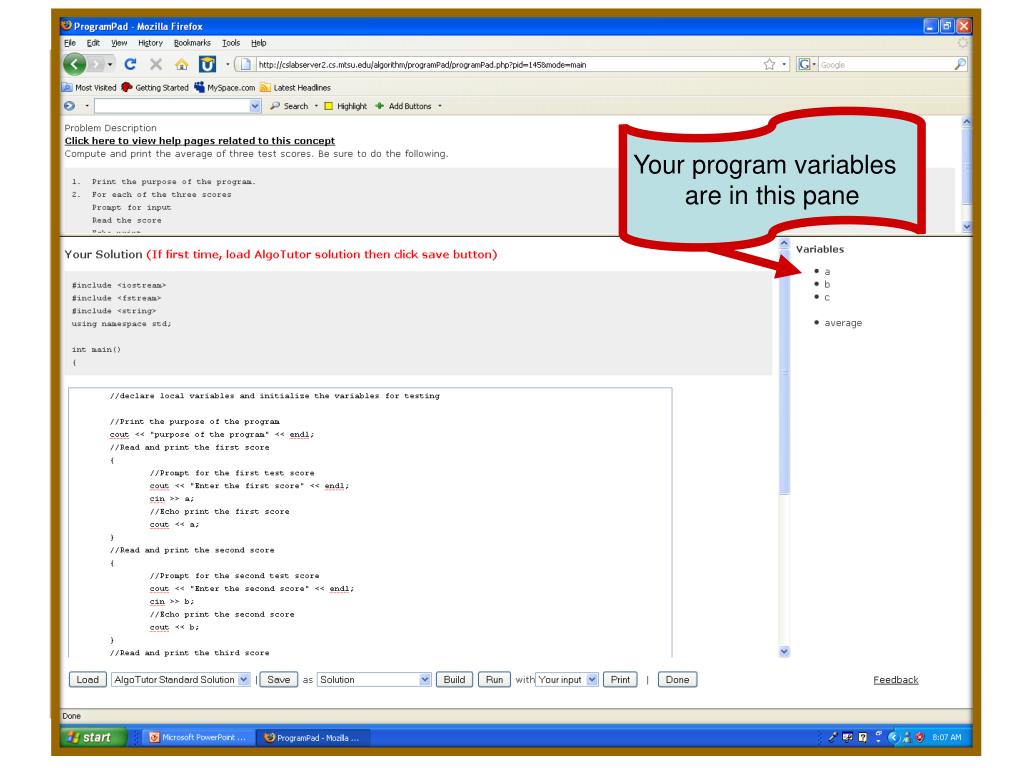The height and width of the screenshot is (768, 1024).
Task: Open the Tools menu
Action: pos(232,43)
